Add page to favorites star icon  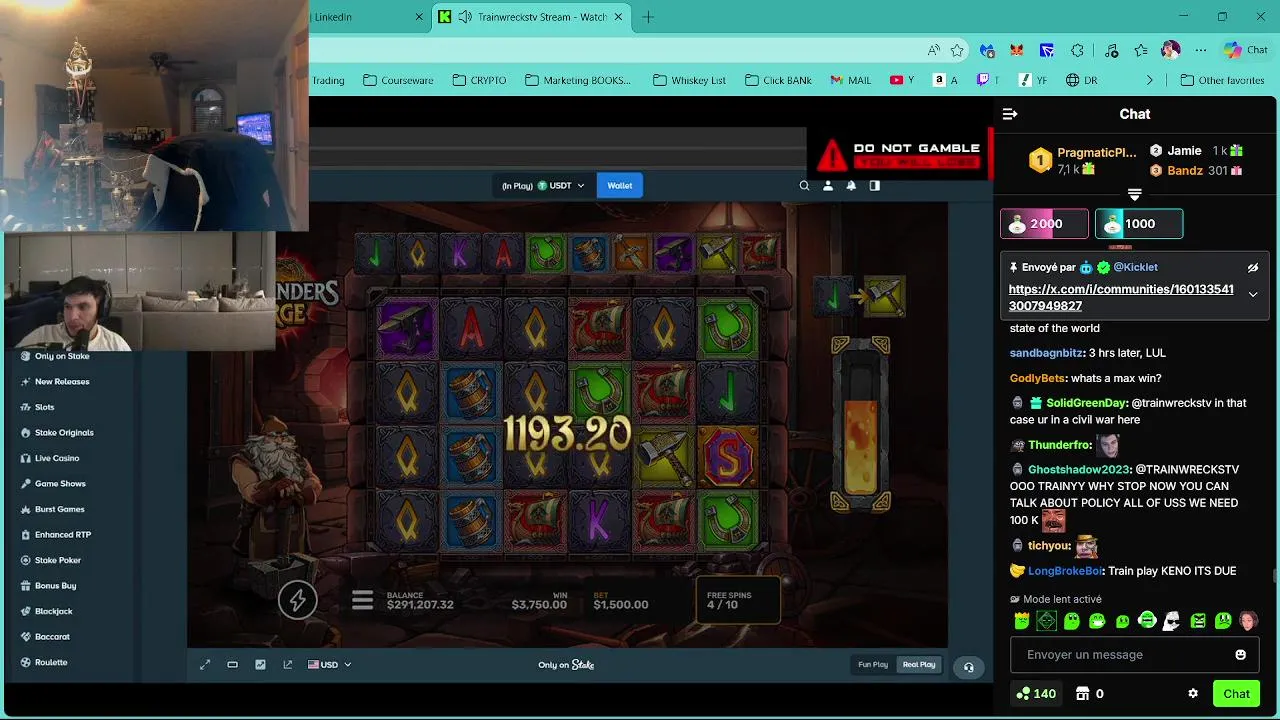coord(957,50)
